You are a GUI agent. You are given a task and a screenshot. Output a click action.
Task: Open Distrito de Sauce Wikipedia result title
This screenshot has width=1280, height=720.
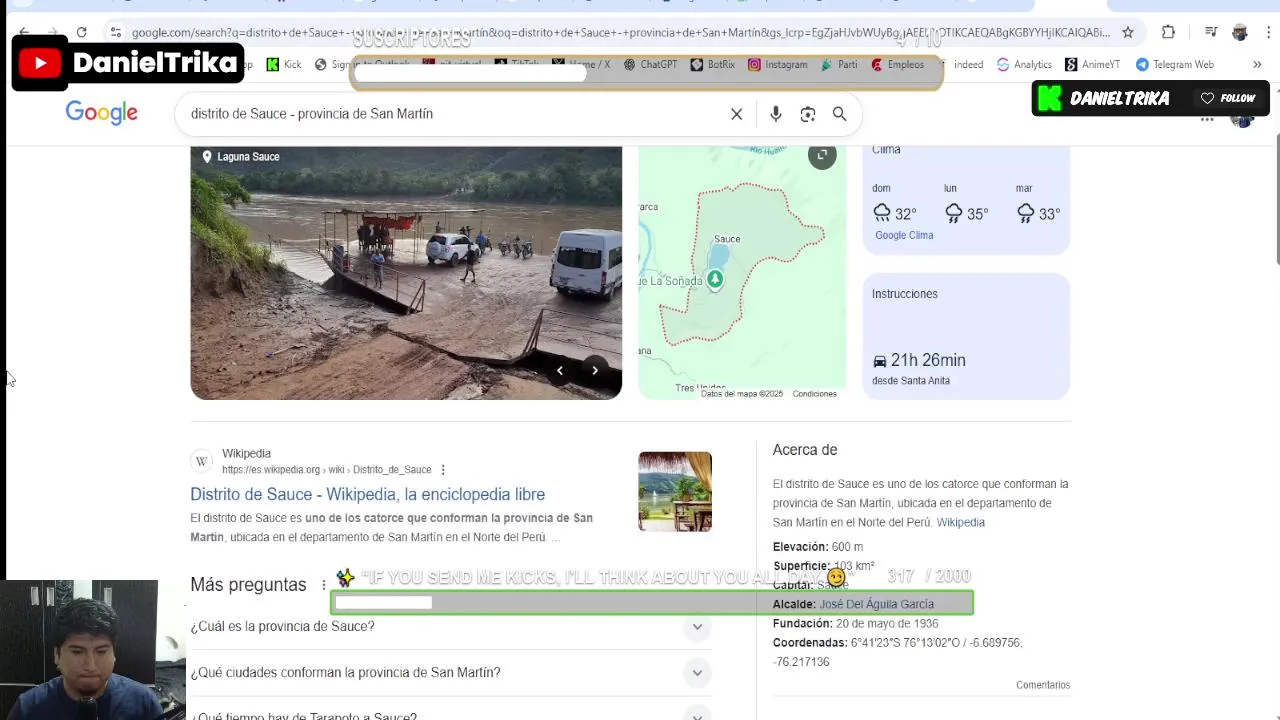[367, 494]
